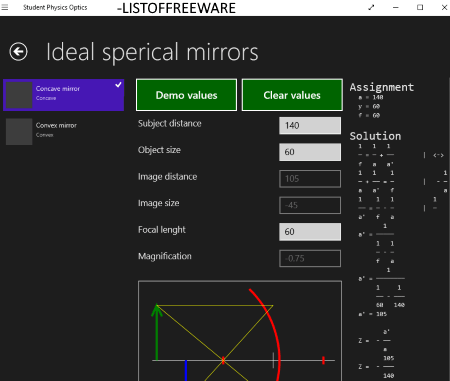Minimize the Student Physics Optics window

tap(396, 7)
